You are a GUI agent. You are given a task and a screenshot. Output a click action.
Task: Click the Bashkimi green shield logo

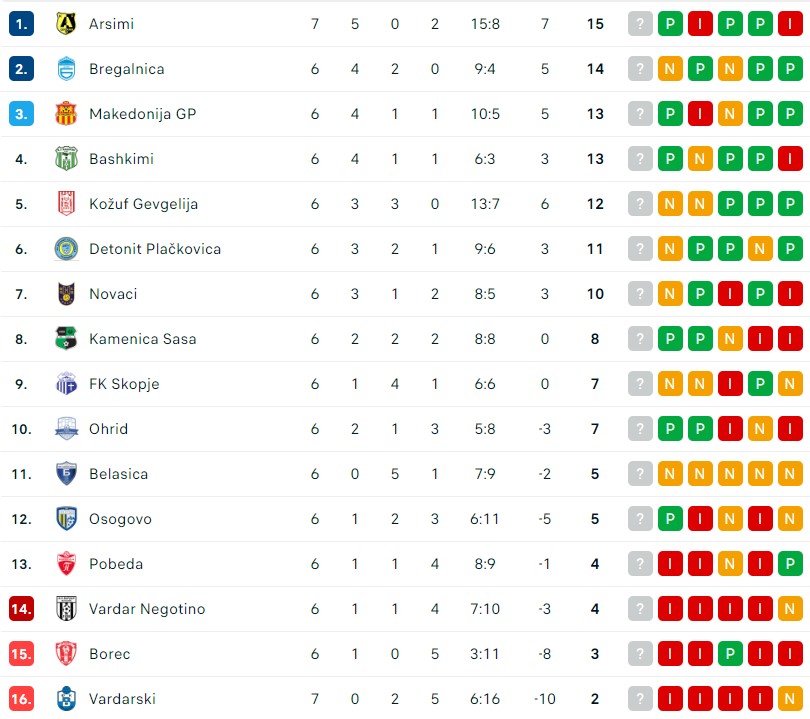click(65, 159)
